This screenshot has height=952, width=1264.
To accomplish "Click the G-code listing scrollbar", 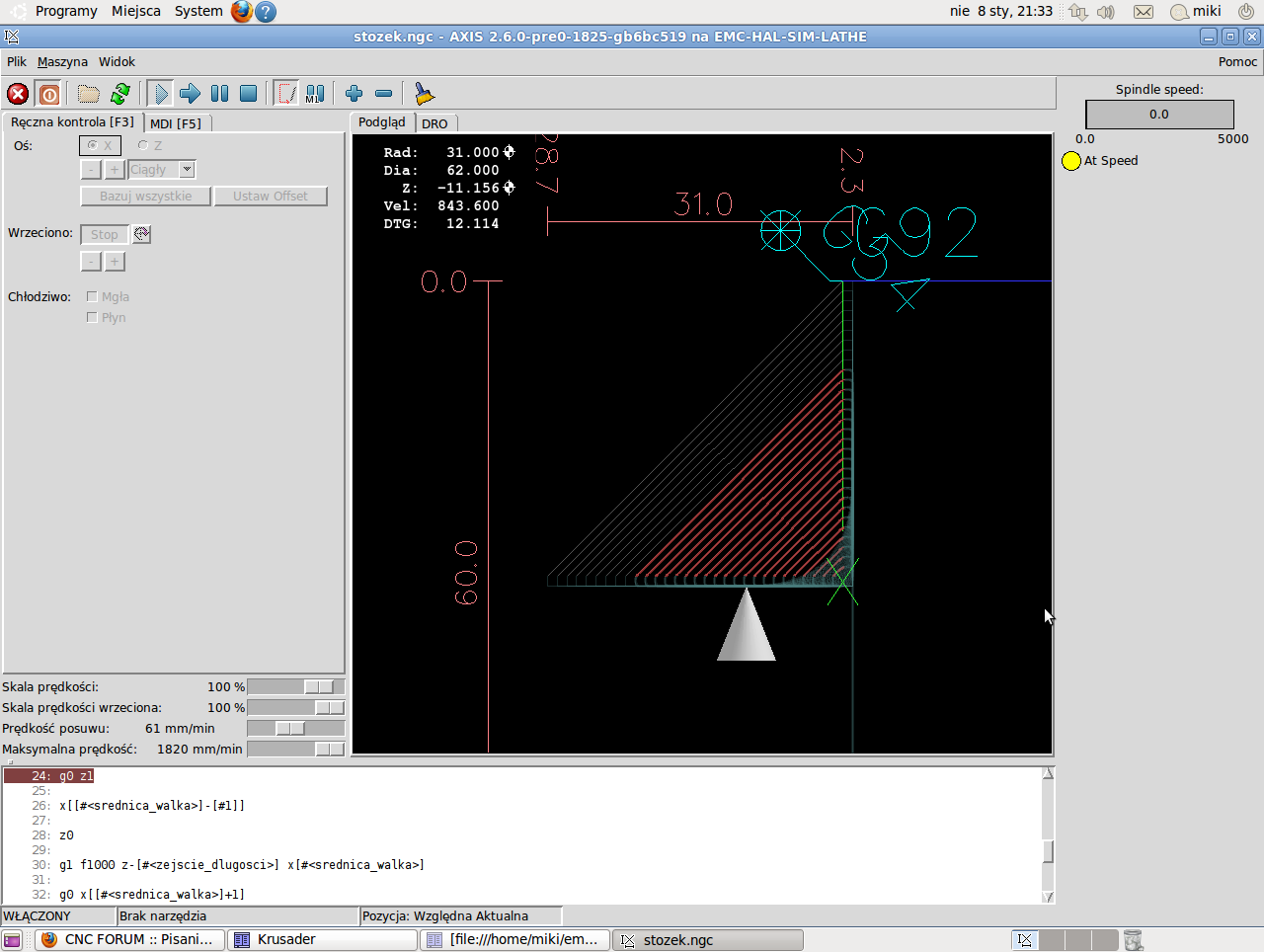I will (1048, 834).
